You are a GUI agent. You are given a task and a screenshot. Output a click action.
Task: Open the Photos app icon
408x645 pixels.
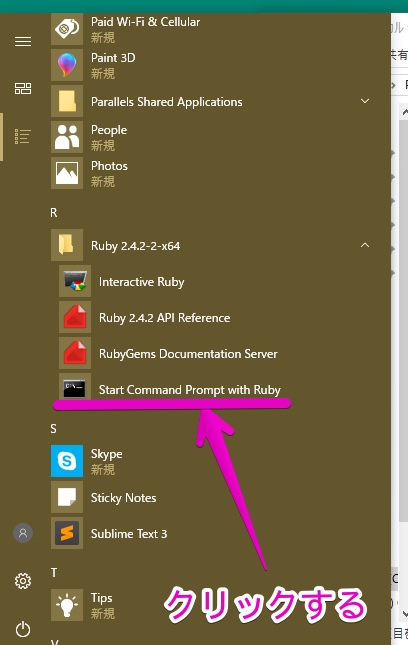(67, 173)
